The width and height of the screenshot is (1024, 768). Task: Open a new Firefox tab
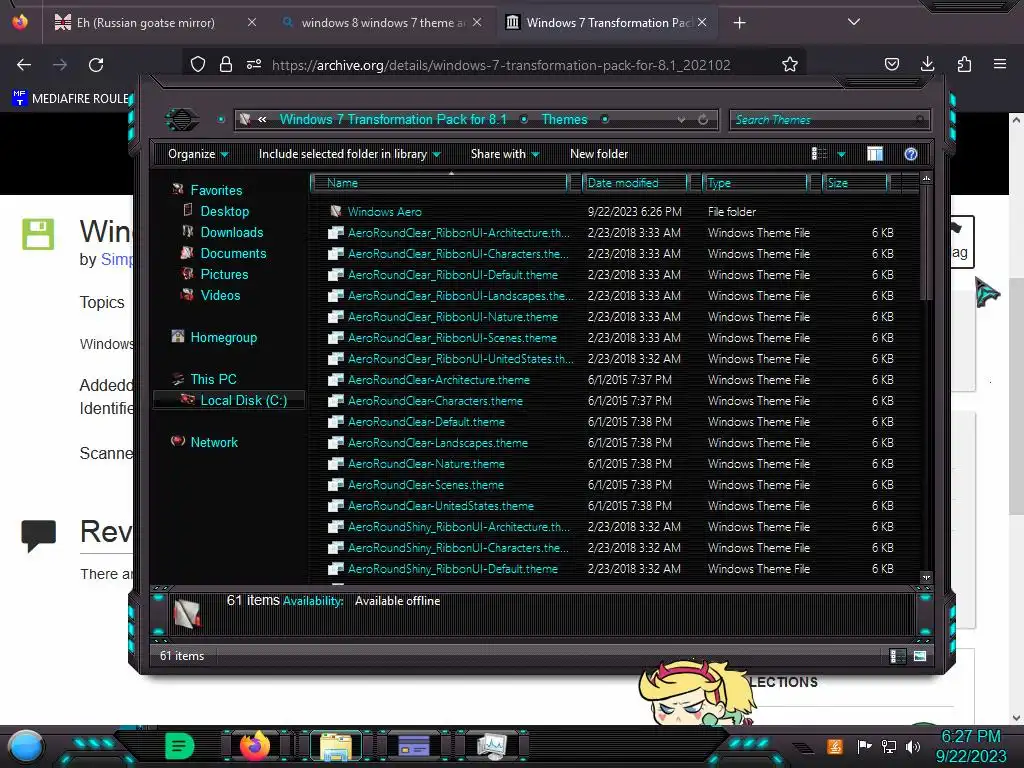pos(739,23)
